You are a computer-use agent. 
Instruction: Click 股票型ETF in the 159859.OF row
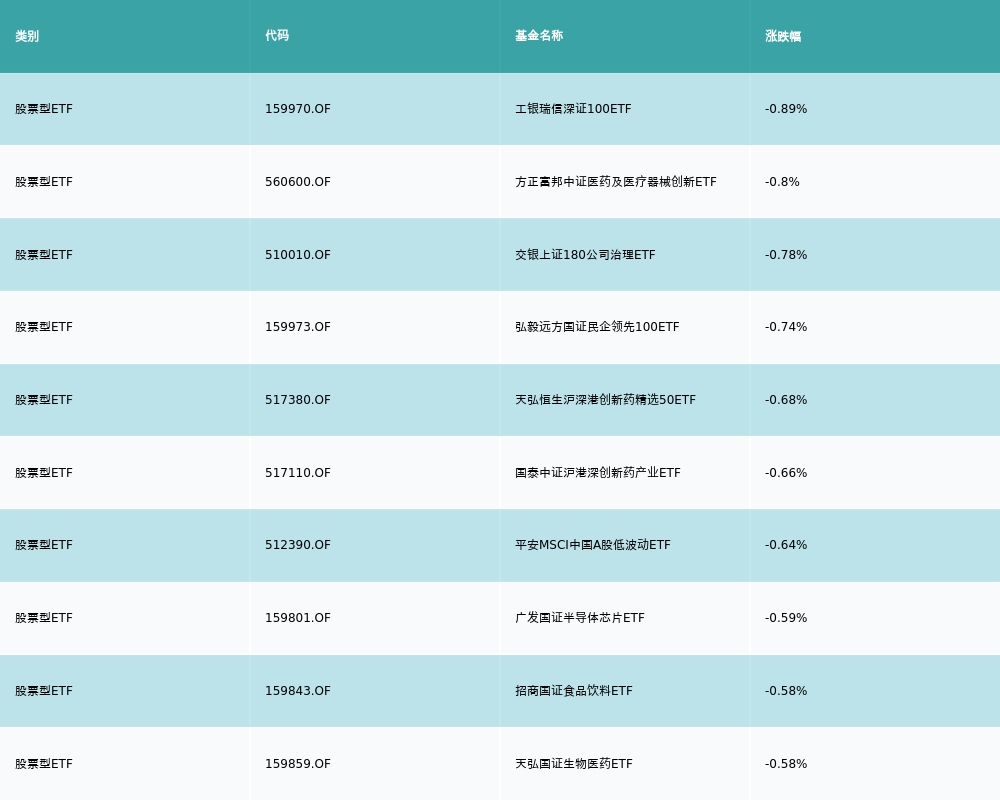tap(44, 764)
